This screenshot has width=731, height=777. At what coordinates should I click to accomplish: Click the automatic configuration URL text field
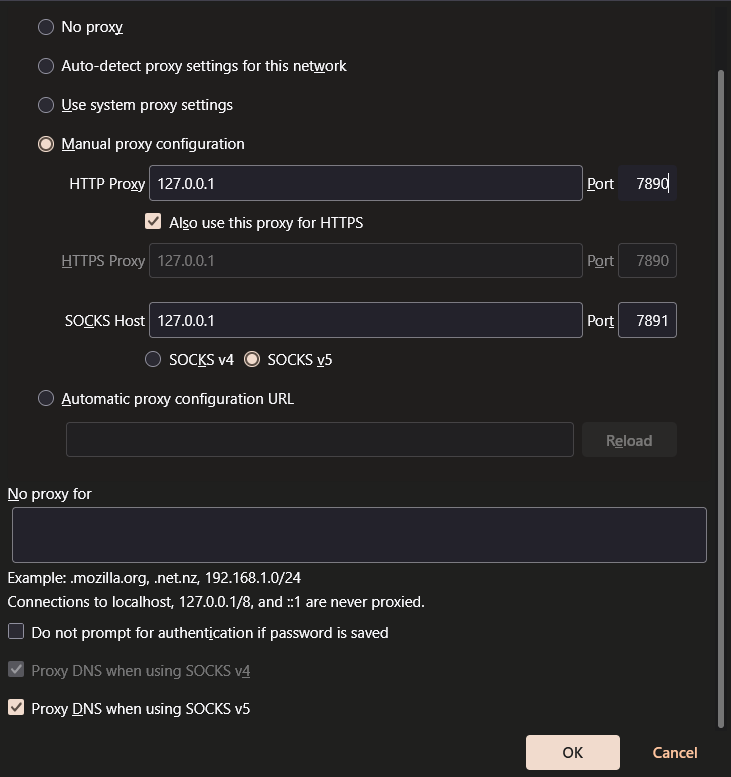[319, 440]
